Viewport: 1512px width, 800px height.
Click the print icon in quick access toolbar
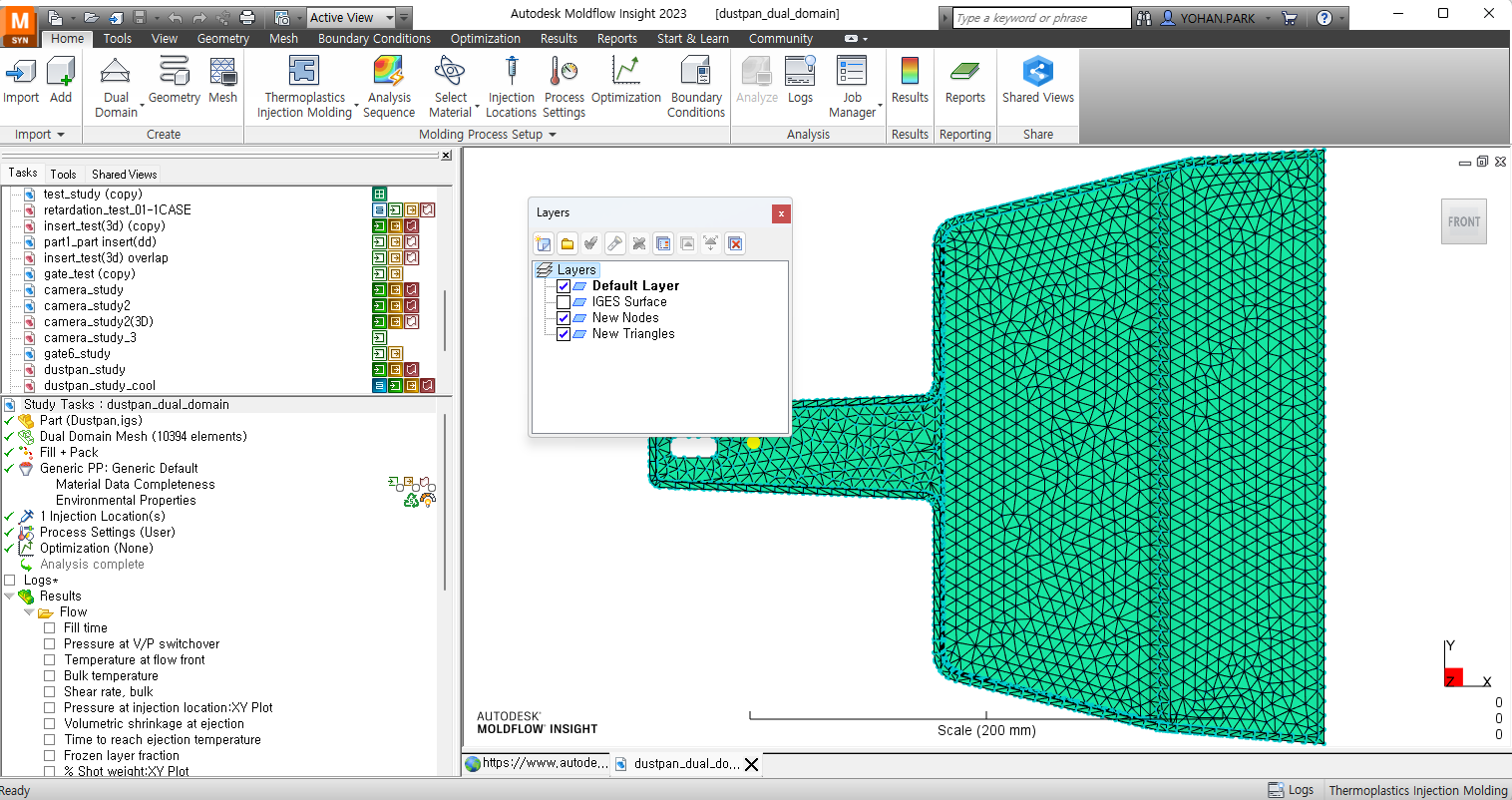(247, 18)
